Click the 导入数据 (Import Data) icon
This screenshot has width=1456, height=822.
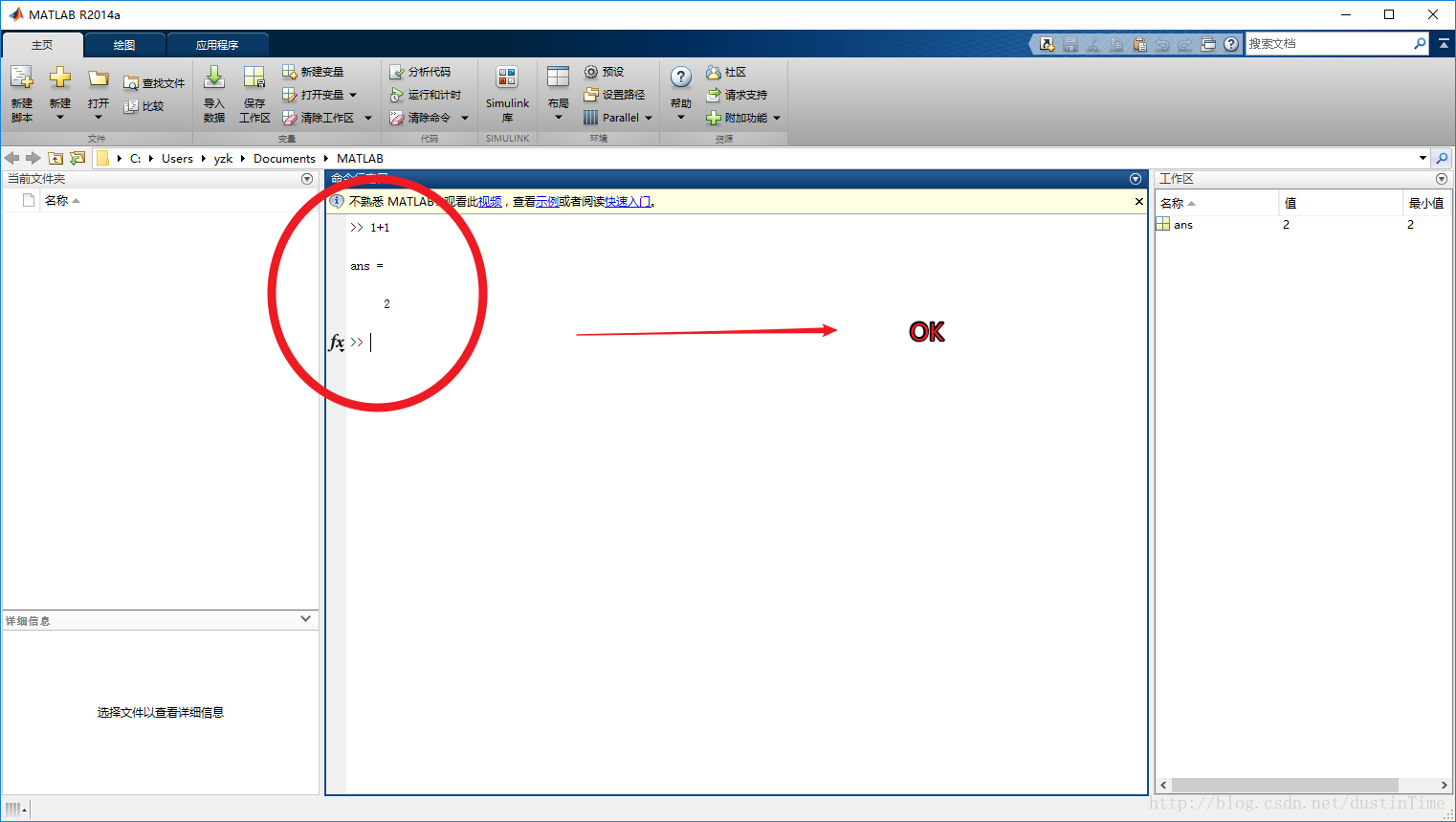tap(214, 78)
